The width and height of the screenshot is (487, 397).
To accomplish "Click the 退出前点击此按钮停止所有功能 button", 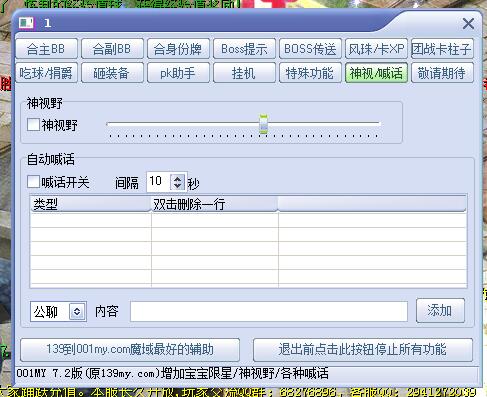I will (x=363, y=350).
